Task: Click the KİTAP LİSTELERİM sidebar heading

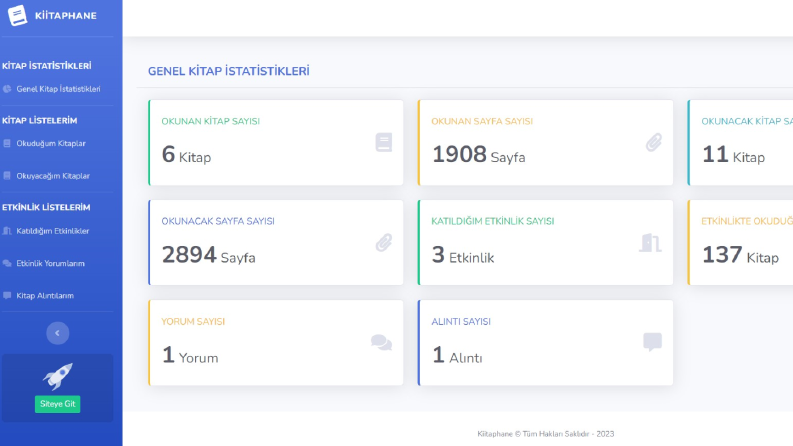Action: click(x=39, y=120)
